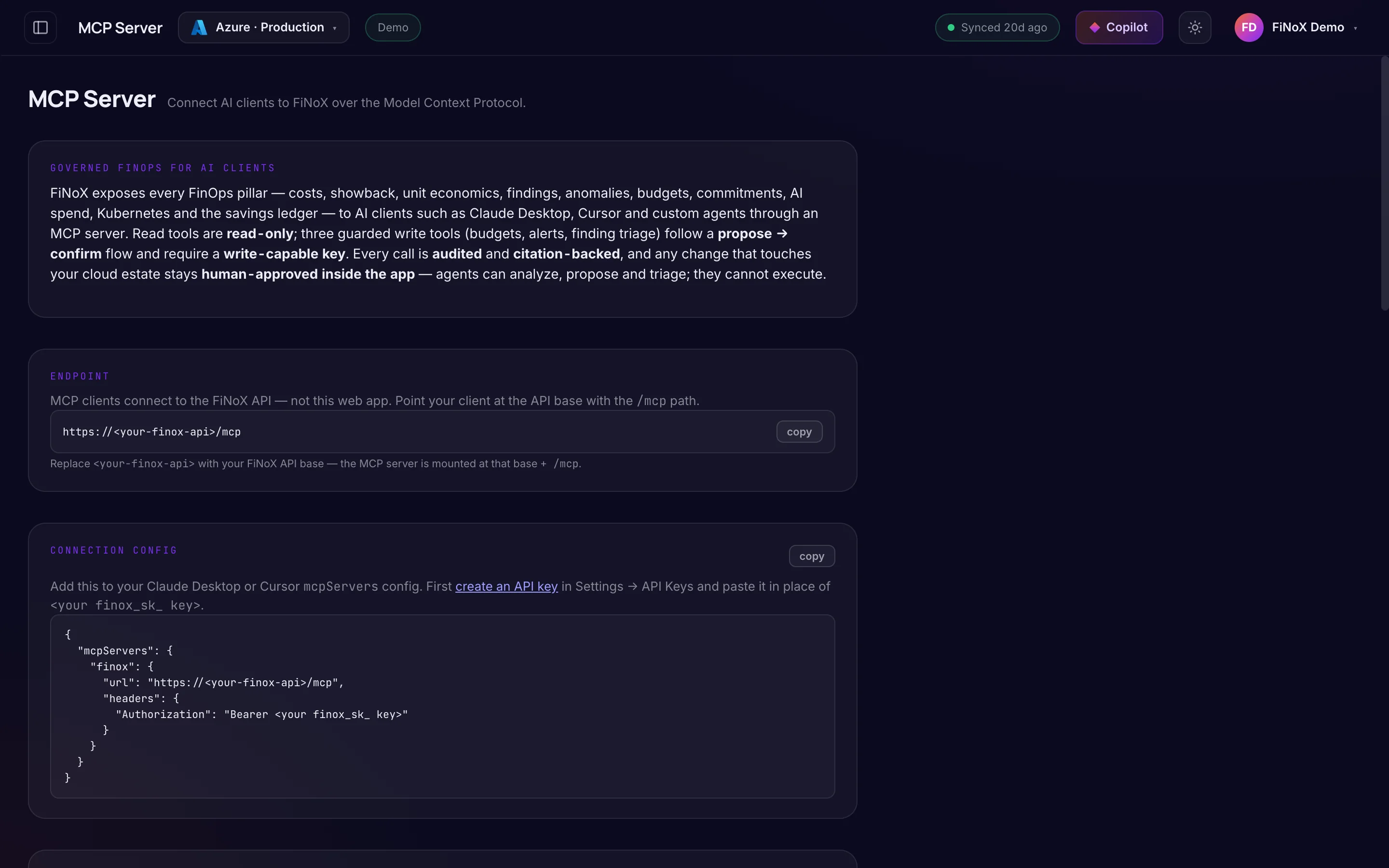The height and width of the screenshot is (868, 1389).
Task: Click the Azure logo icon
Action: click(x=199, y=27)
